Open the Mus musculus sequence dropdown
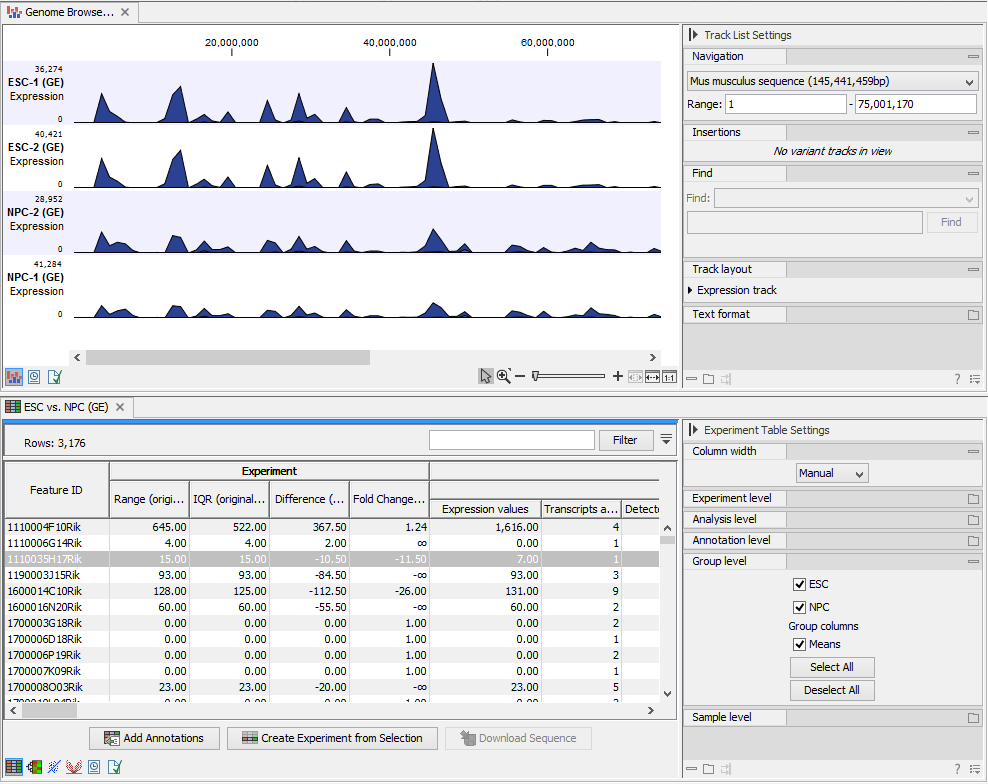988x784 pixels. pyautogui.click(x=832, y=81)
